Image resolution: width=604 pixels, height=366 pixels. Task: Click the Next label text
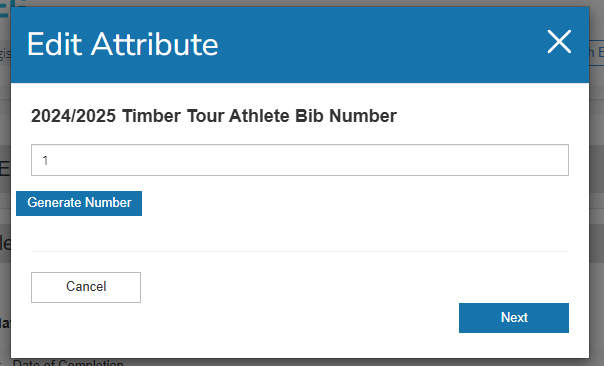(514, 317)
